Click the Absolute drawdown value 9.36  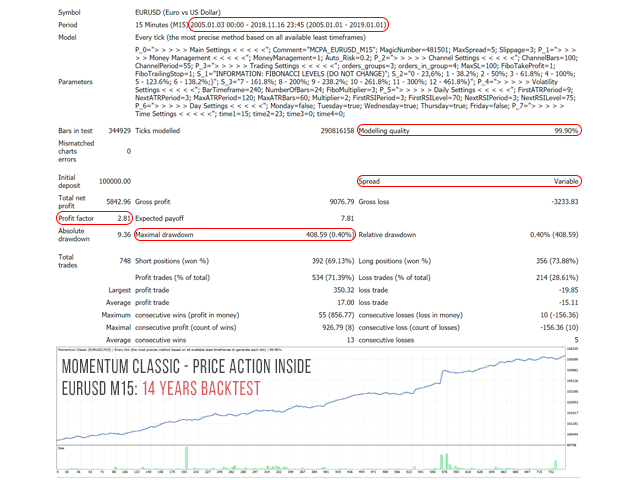click(x=124, y=235)
